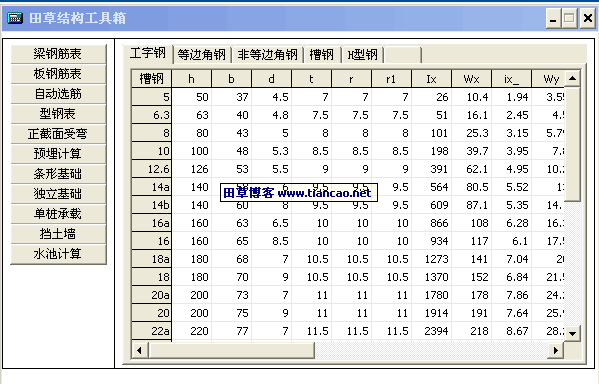Click the 槽钢 corner header cell
The height and width of the screenshot is (384, 599).
tap(152, 79)
